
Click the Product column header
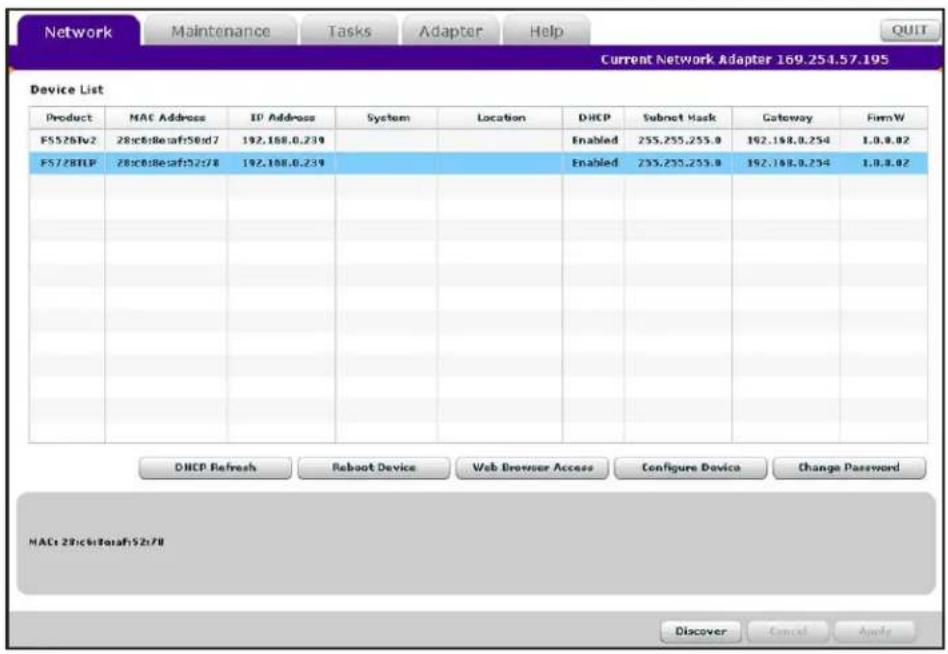coord(69,118)
